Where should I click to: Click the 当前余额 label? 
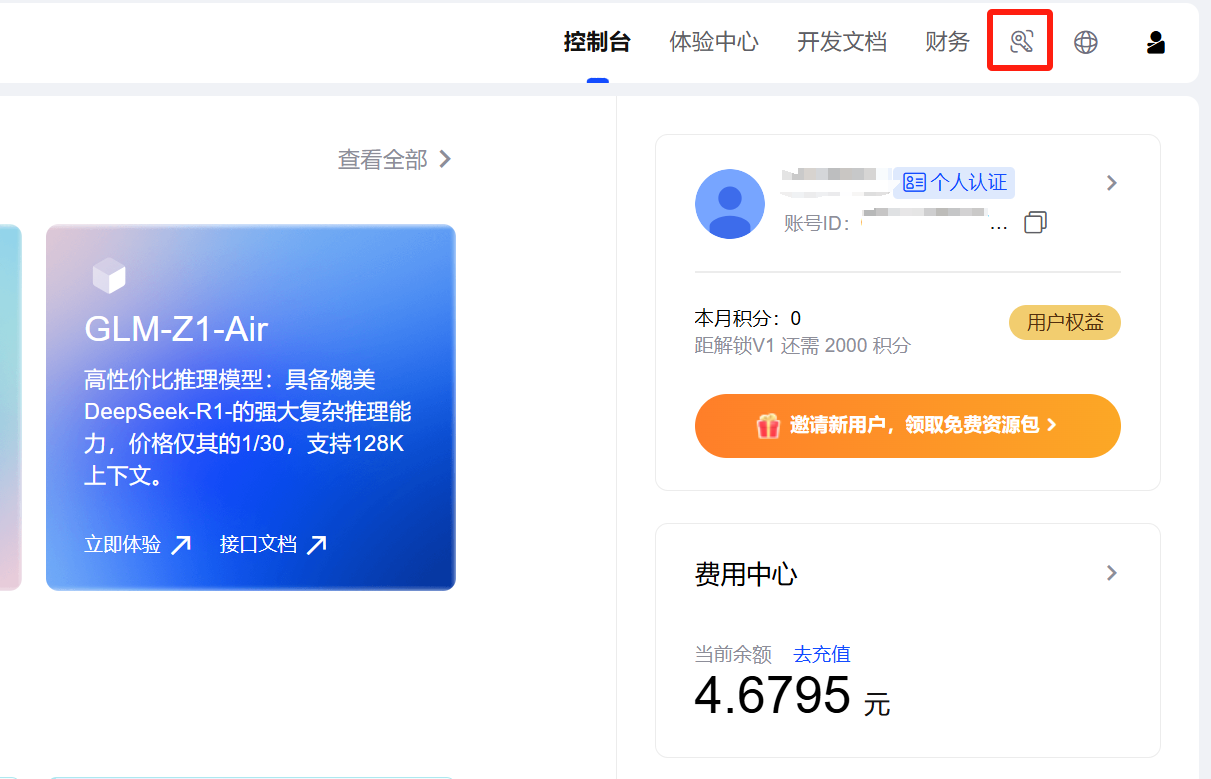click(733, 655)
